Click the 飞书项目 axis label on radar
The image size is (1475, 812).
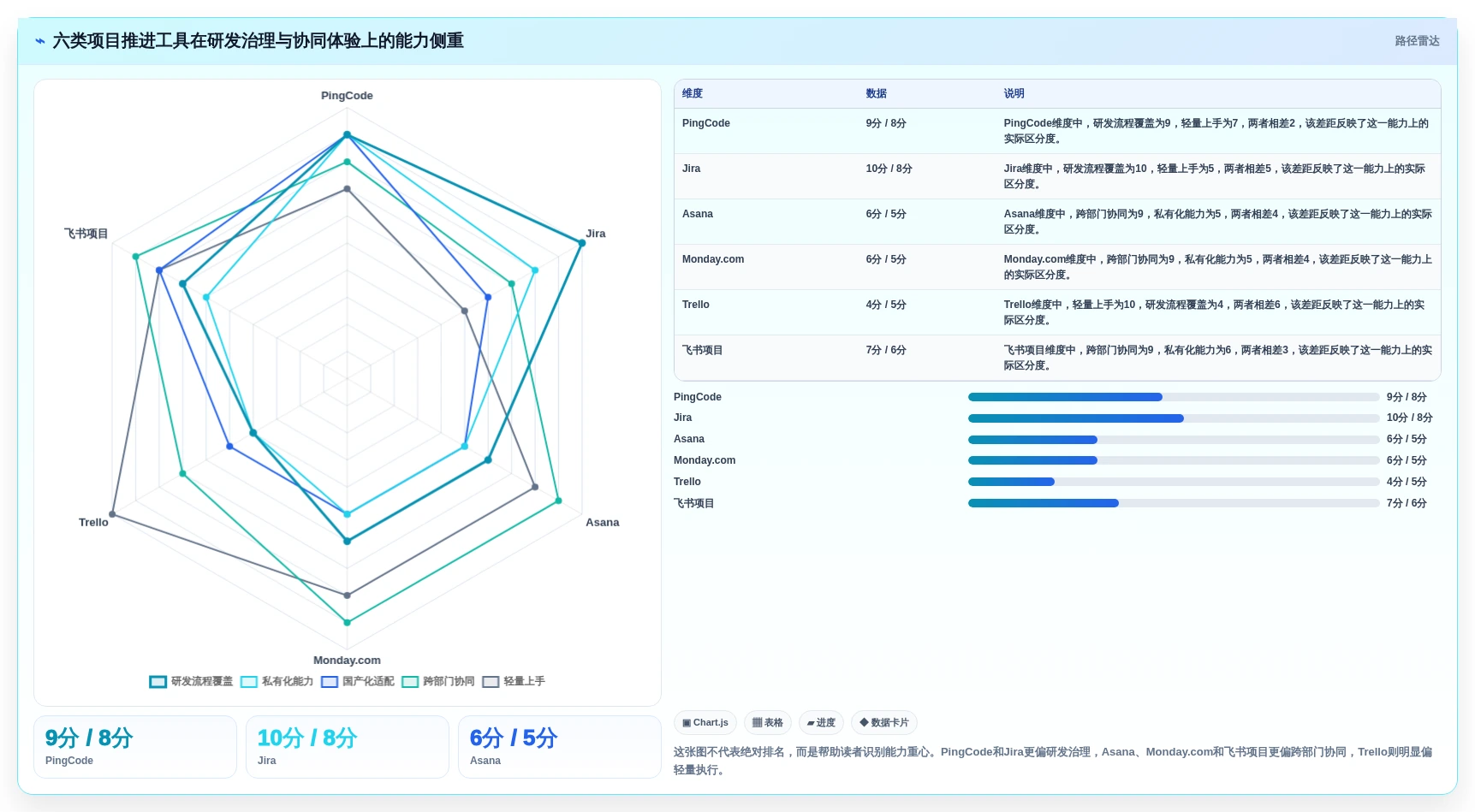tap(86, 234)
